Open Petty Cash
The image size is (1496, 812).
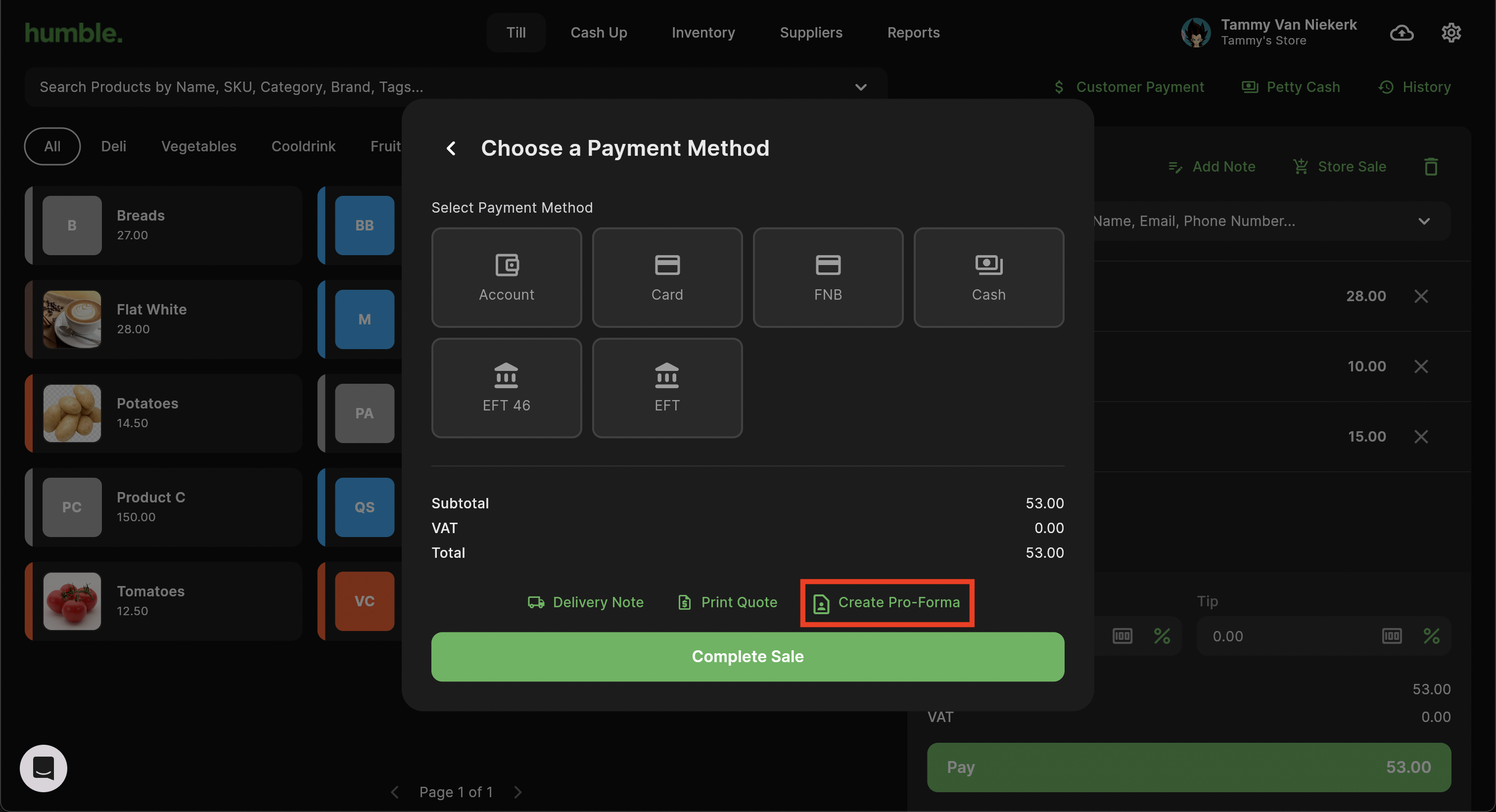pos(1290,87)
